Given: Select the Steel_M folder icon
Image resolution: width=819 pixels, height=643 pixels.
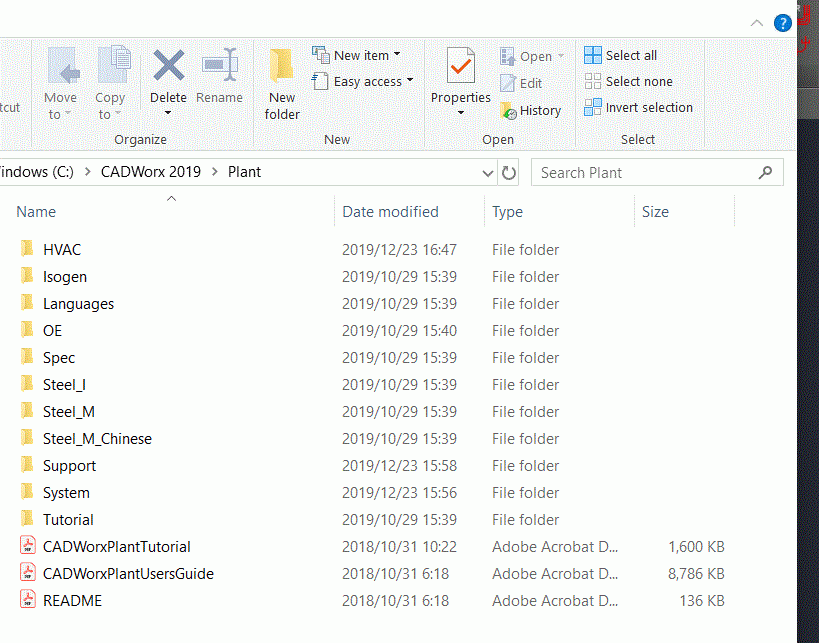Looking at the screenshot, I should (x=27, y=411).
